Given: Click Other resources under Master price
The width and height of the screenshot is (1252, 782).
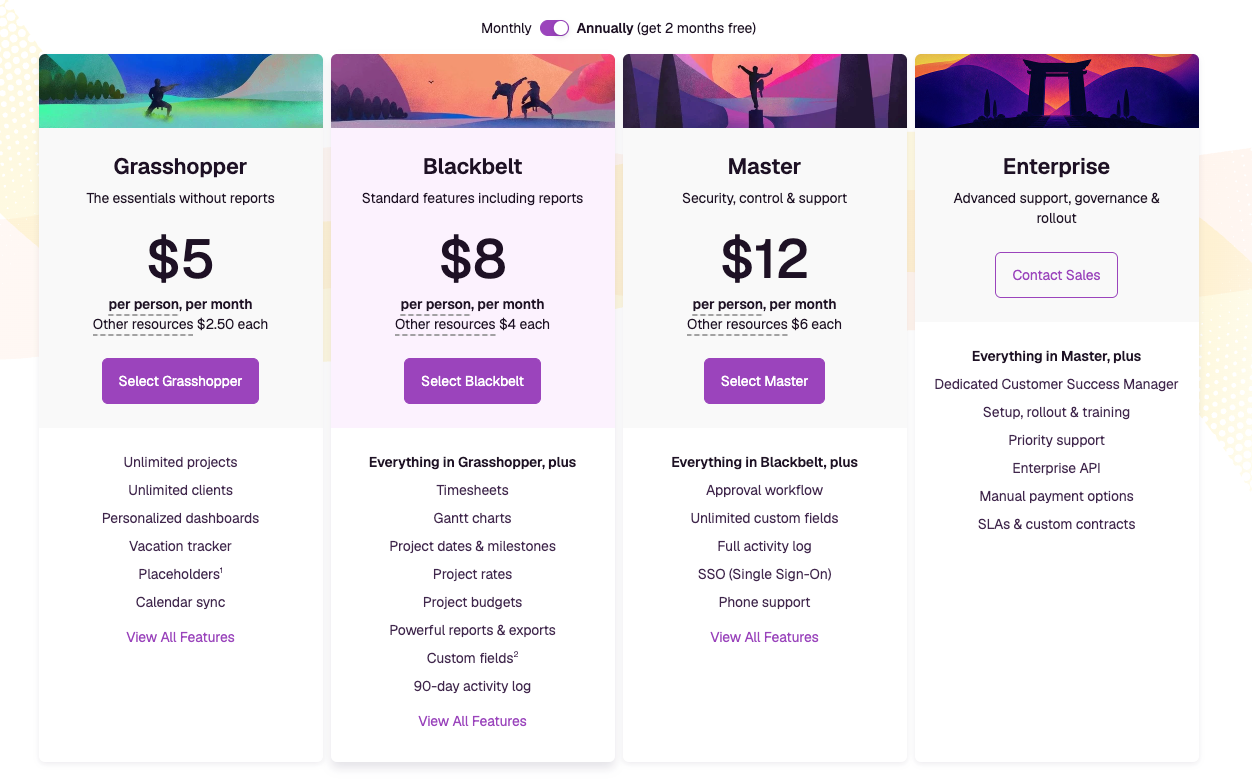Looking at the screenshot, I should [x=737, y=324].
